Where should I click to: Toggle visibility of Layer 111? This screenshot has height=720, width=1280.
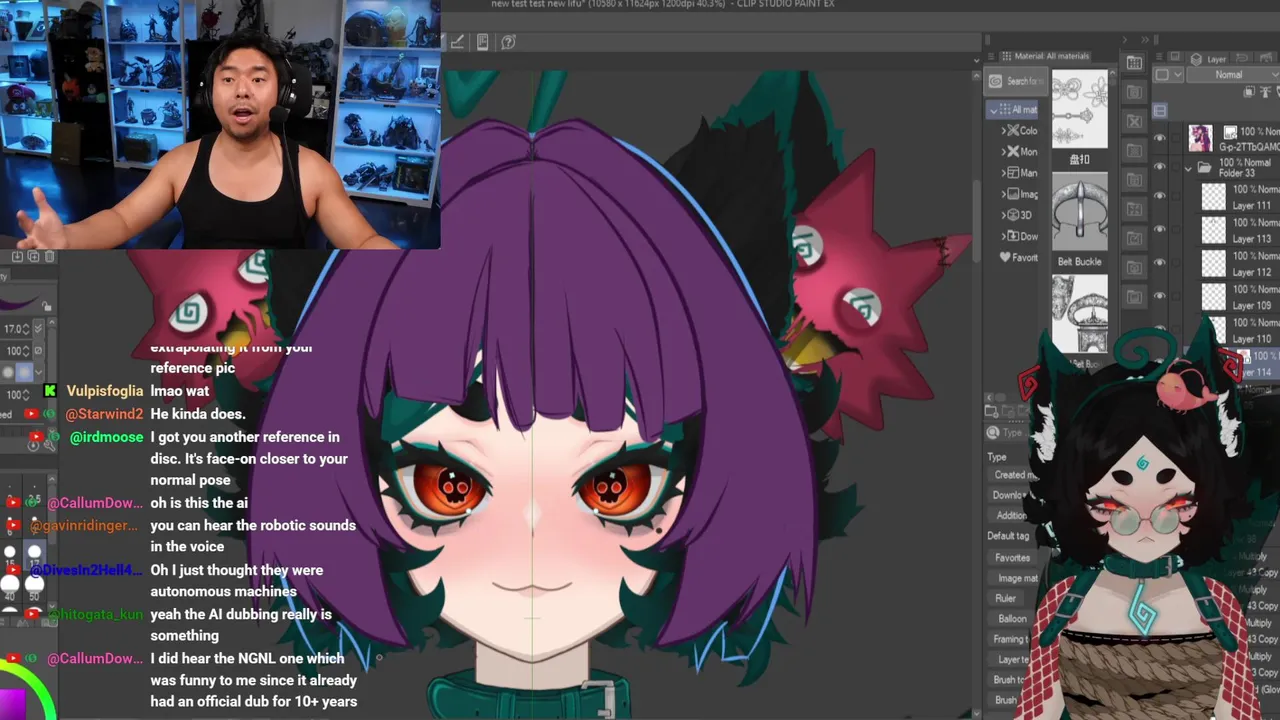[x=1160, y=196]
